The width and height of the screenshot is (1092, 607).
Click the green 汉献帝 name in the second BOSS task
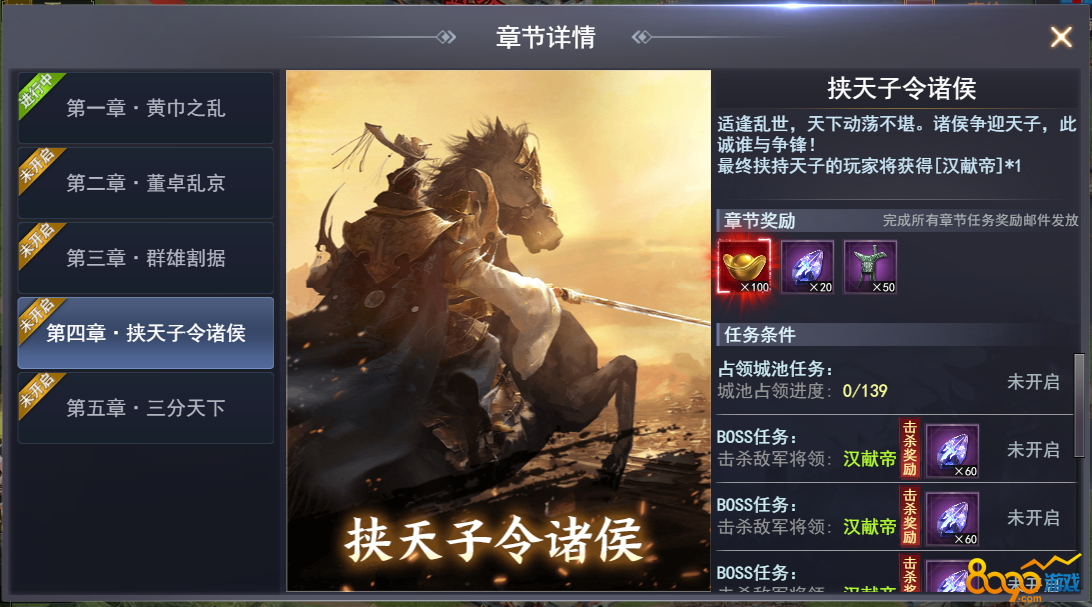coord(869,527)
